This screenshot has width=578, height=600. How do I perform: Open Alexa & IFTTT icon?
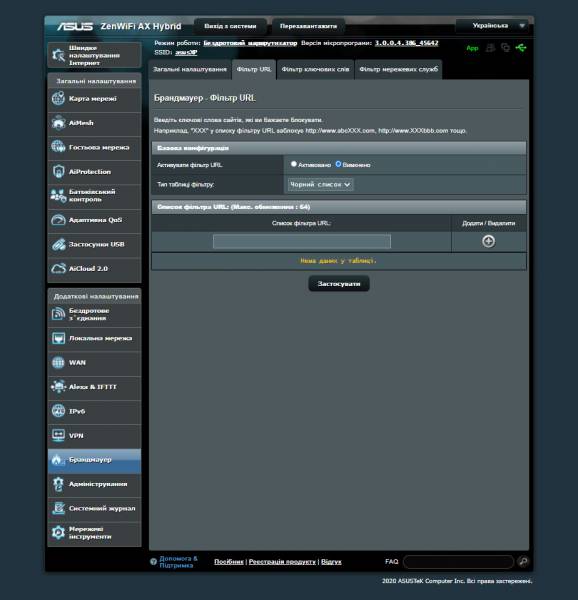(x=58, y=387)
